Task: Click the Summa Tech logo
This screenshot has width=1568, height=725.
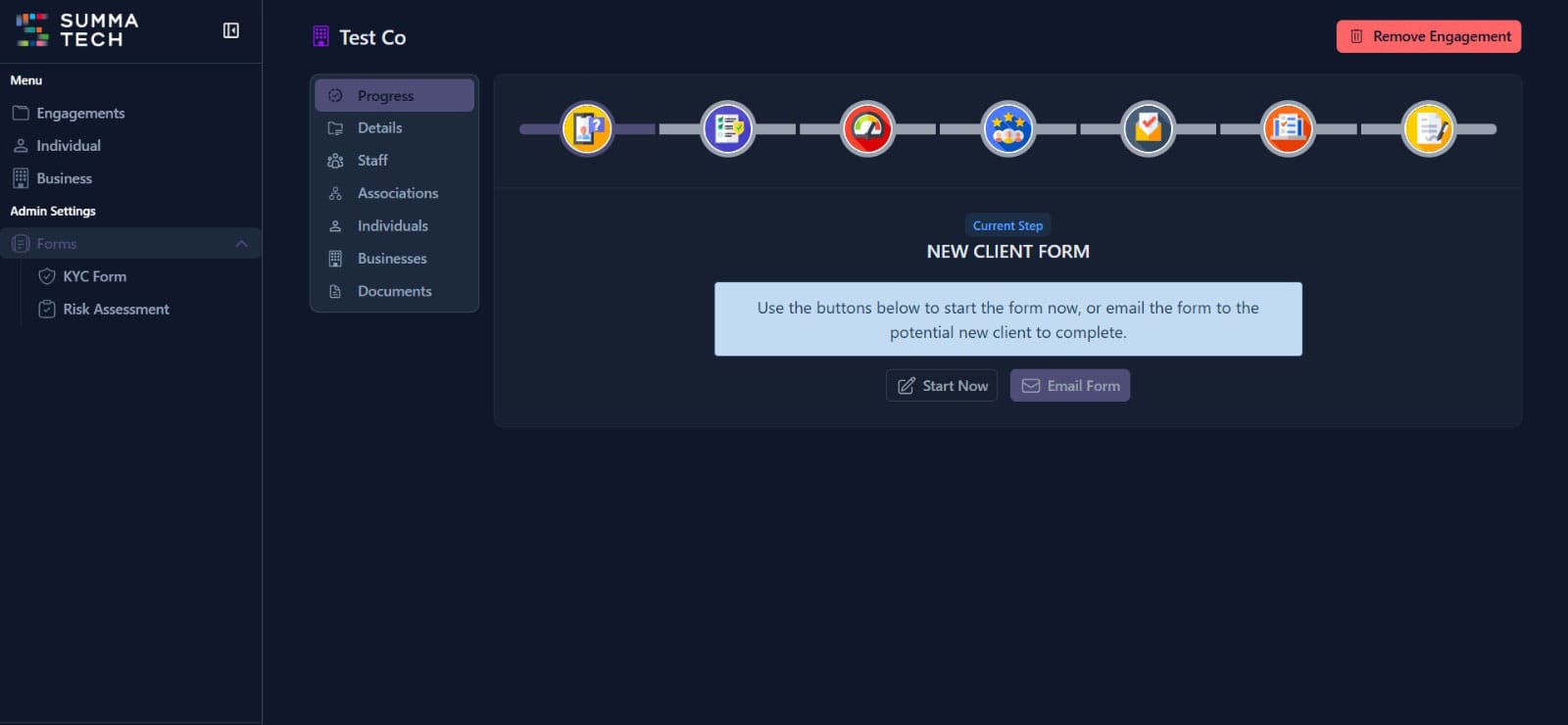Action: coord(77,30)
